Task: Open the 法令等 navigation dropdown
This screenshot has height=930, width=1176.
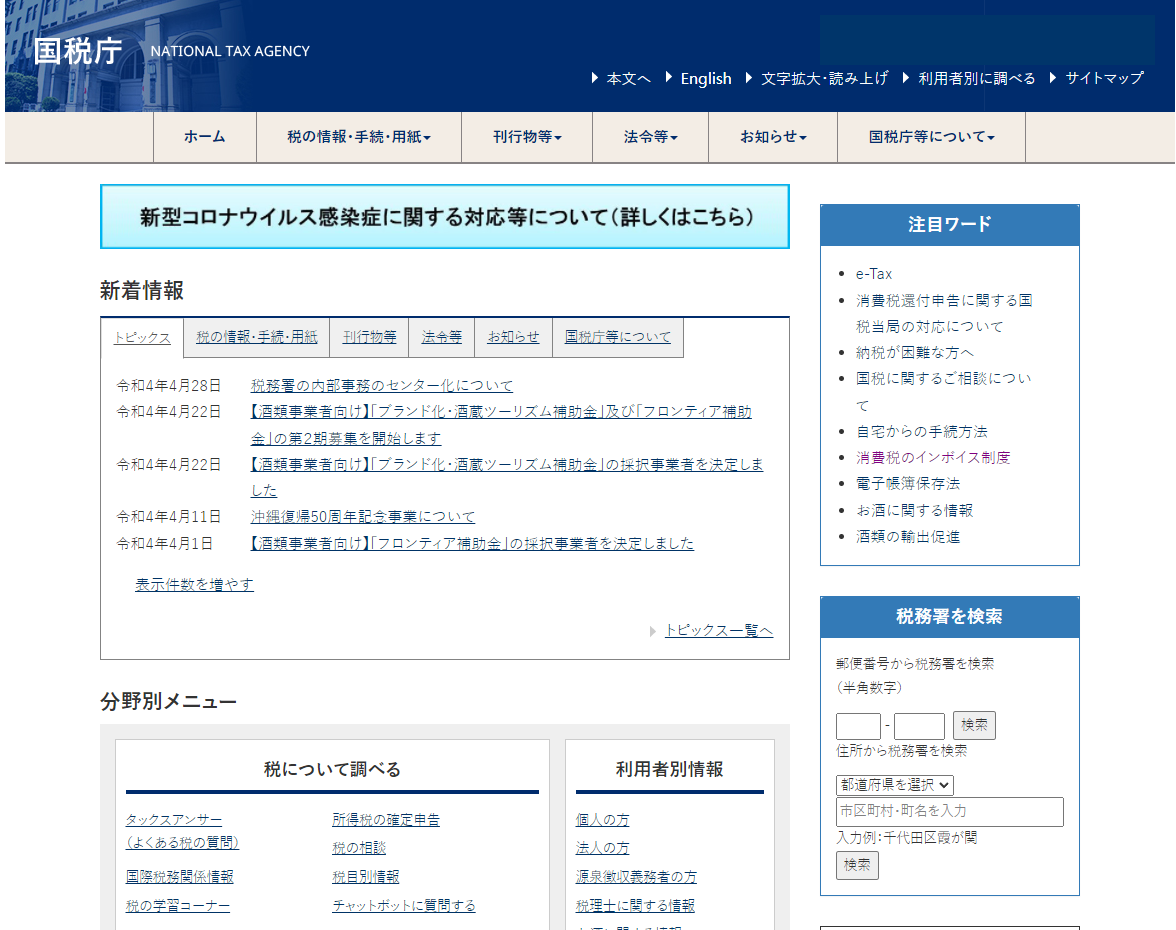Action: (x=649, y=137)
